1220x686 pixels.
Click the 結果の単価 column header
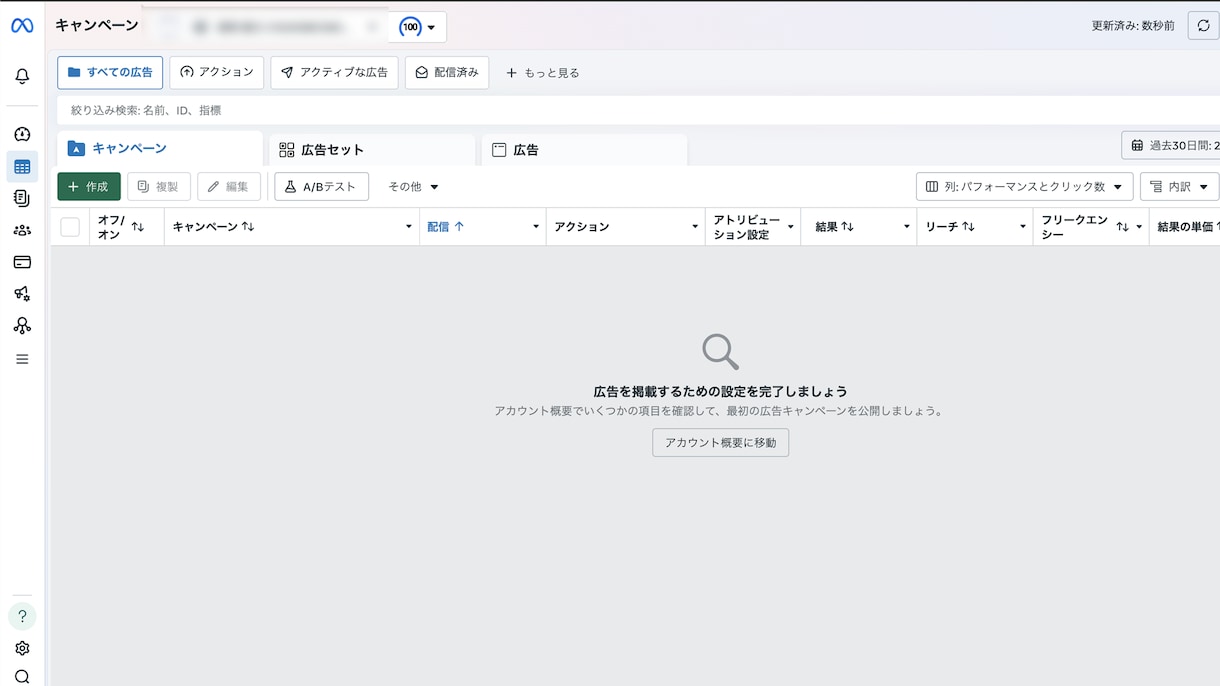(1186, 227)
